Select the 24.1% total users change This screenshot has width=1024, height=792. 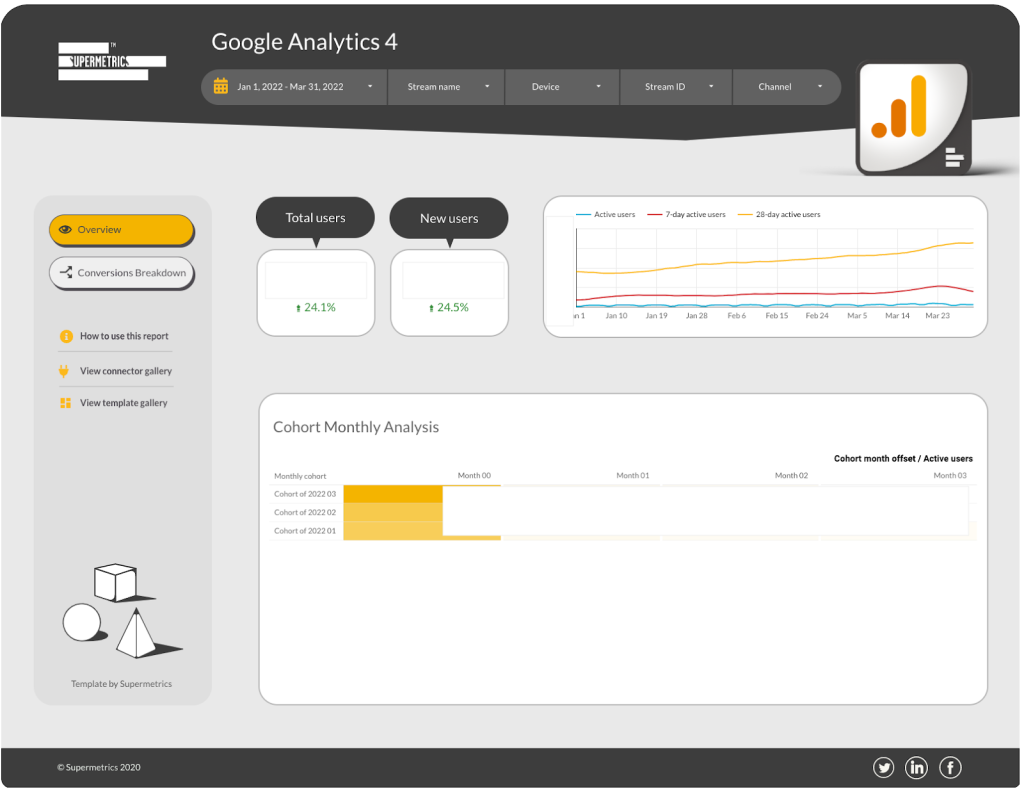[x=316, y=308]
